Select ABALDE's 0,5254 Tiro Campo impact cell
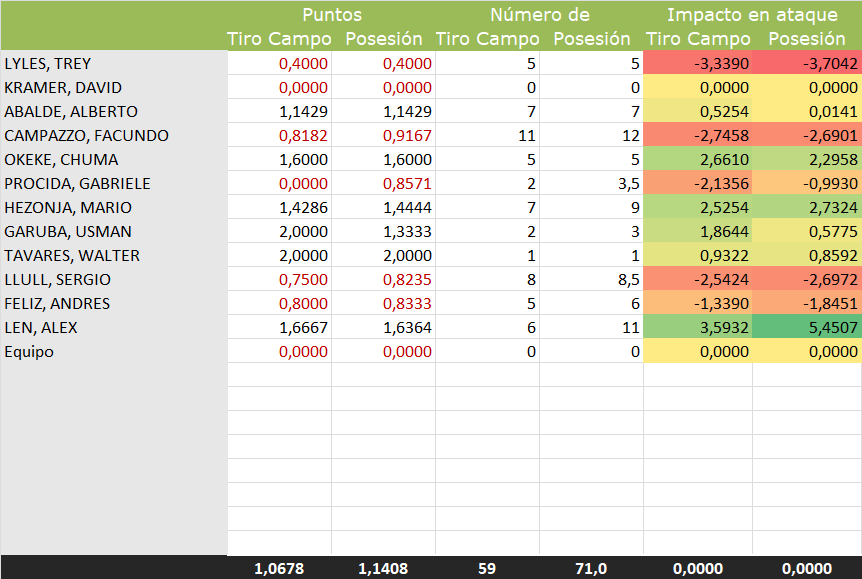Image resolution: width=862 pixels, height=579 pixels. pos(697,111)
